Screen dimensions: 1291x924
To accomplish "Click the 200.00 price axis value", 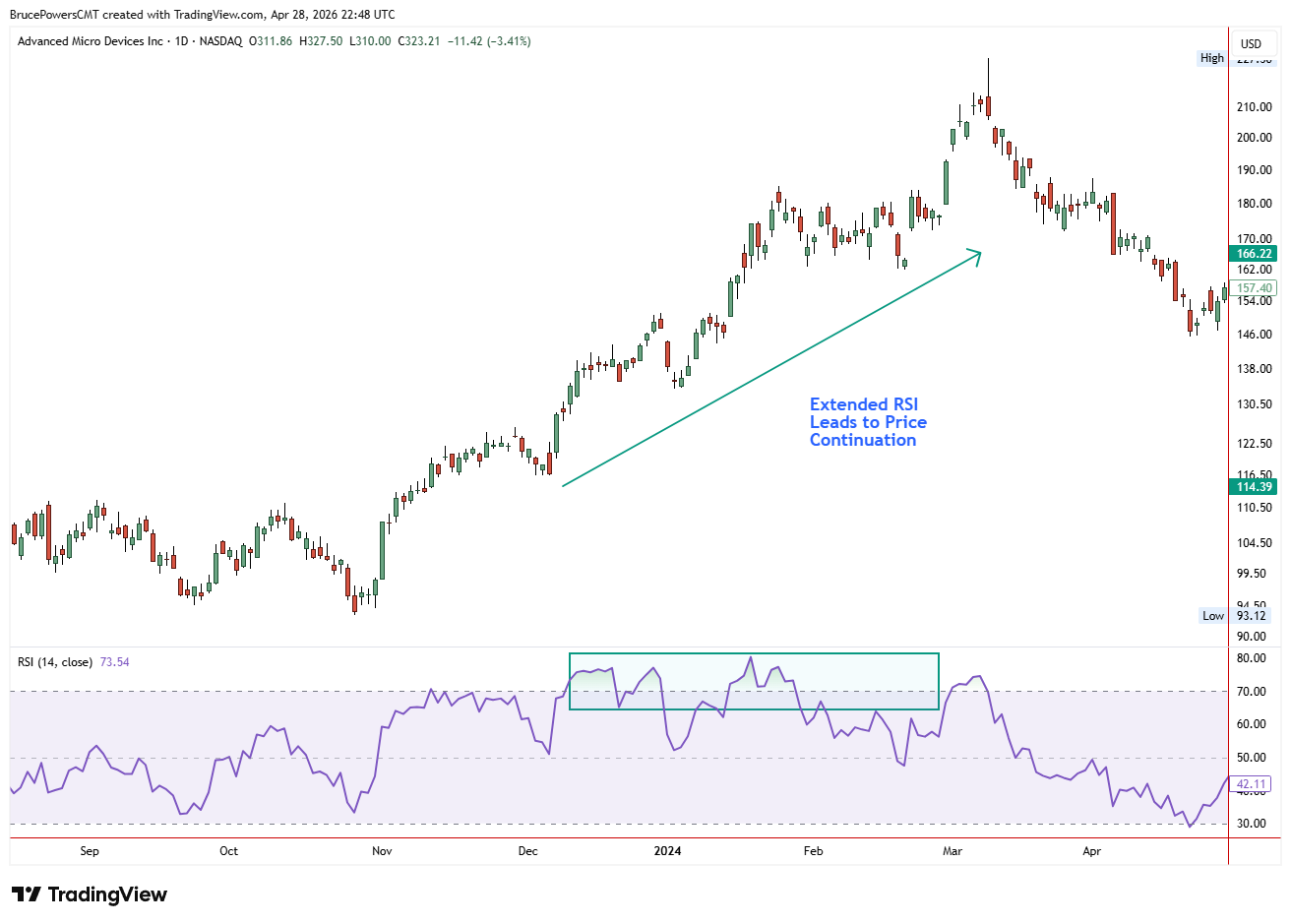I will coord(1255,138).
